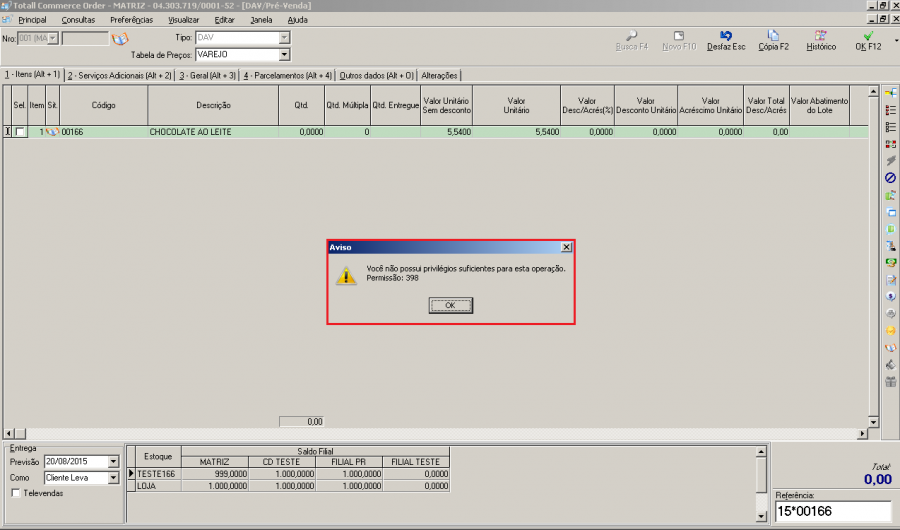
Task: Open the Histórico toolbar icon
Action: (820, 36)
